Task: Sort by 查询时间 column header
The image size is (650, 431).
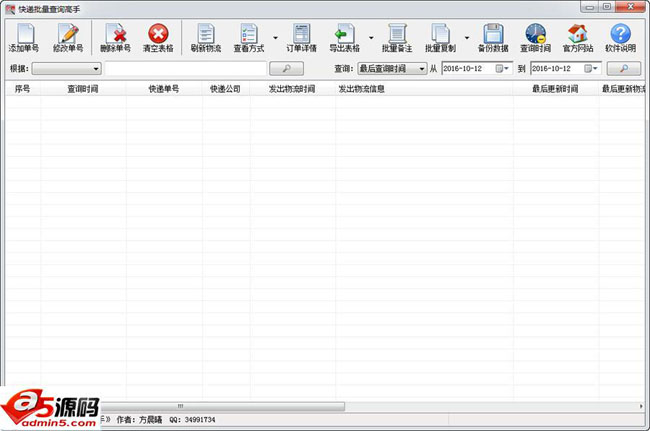Action: click(83, 89)
